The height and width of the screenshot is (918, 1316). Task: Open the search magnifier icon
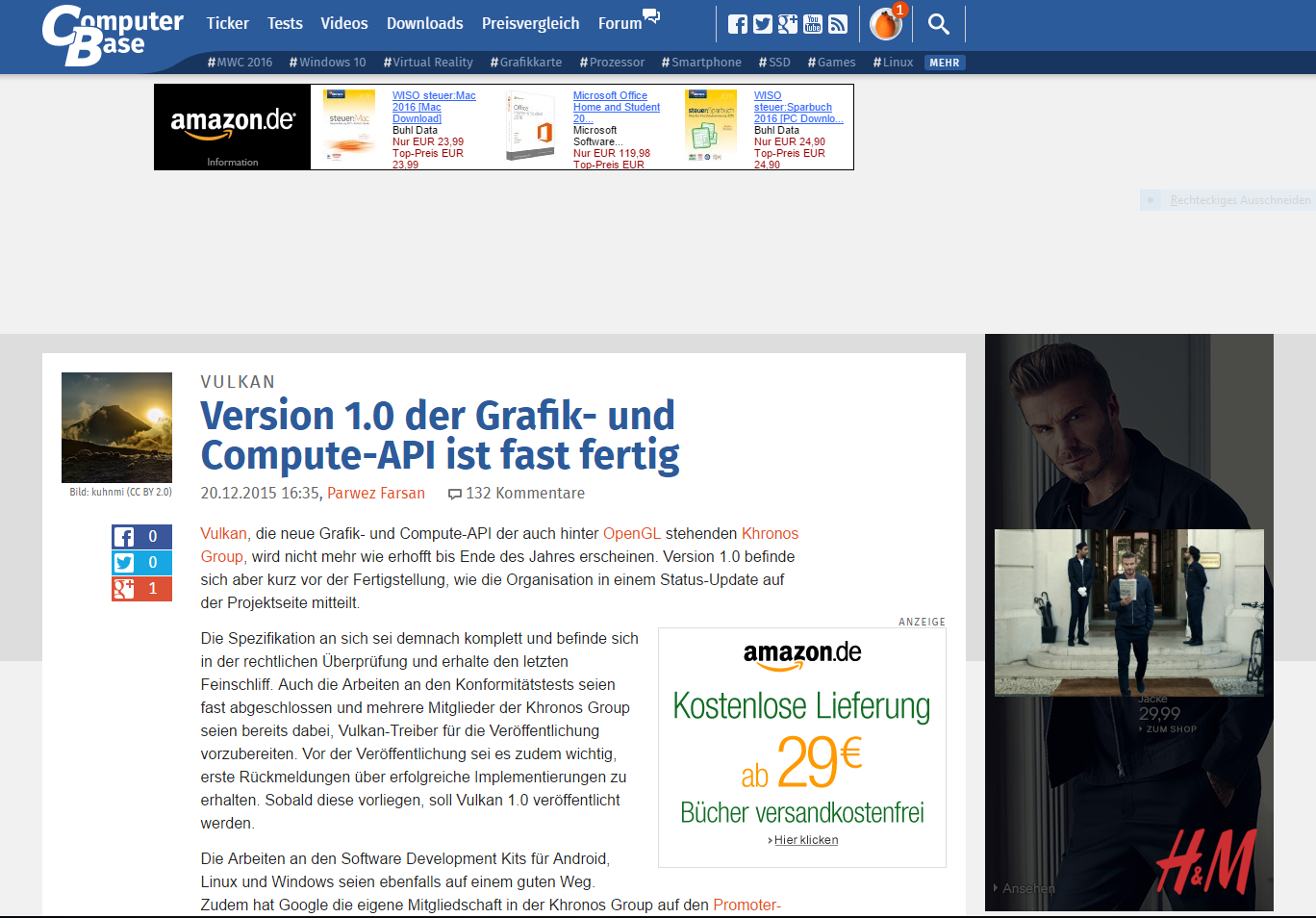(939, 24)
